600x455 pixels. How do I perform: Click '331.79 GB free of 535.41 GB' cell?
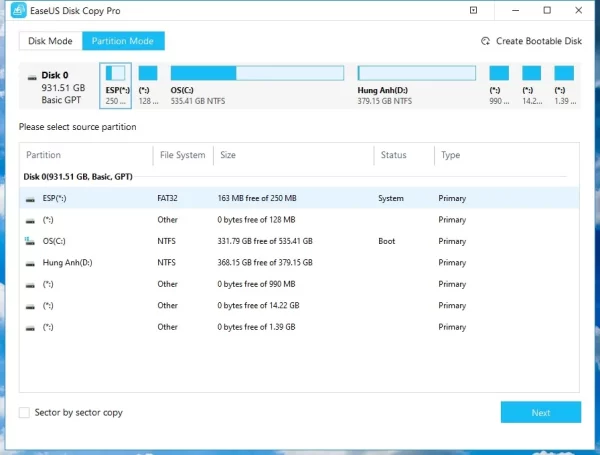[265, 241]
